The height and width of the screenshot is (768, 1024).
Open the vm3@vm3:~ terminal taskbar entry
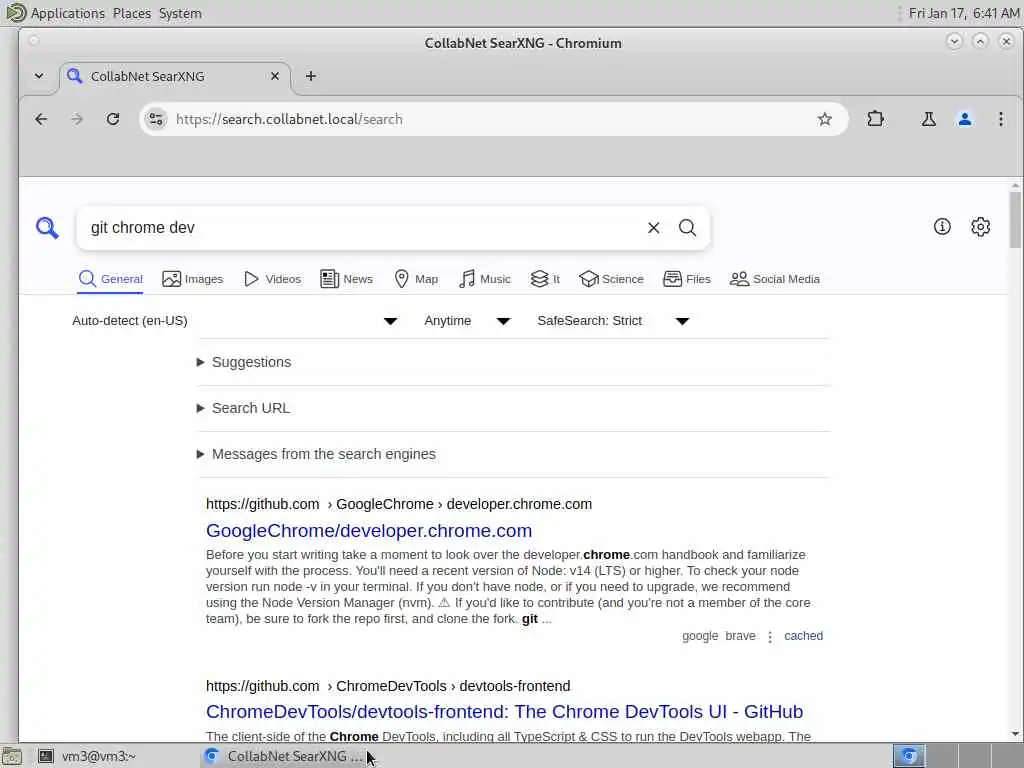88,756
